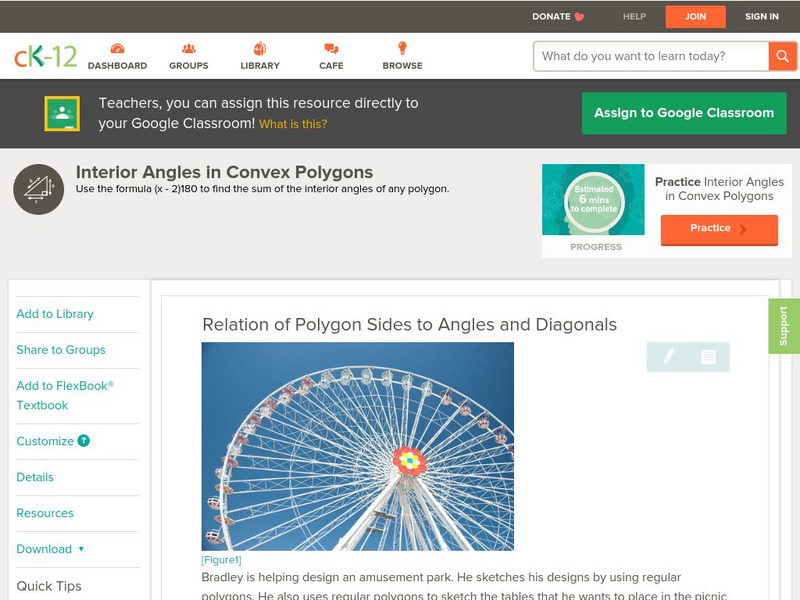Click Assign to Google Classroom button
This screenshot has width=800, height=600.
tap(684, 113)
